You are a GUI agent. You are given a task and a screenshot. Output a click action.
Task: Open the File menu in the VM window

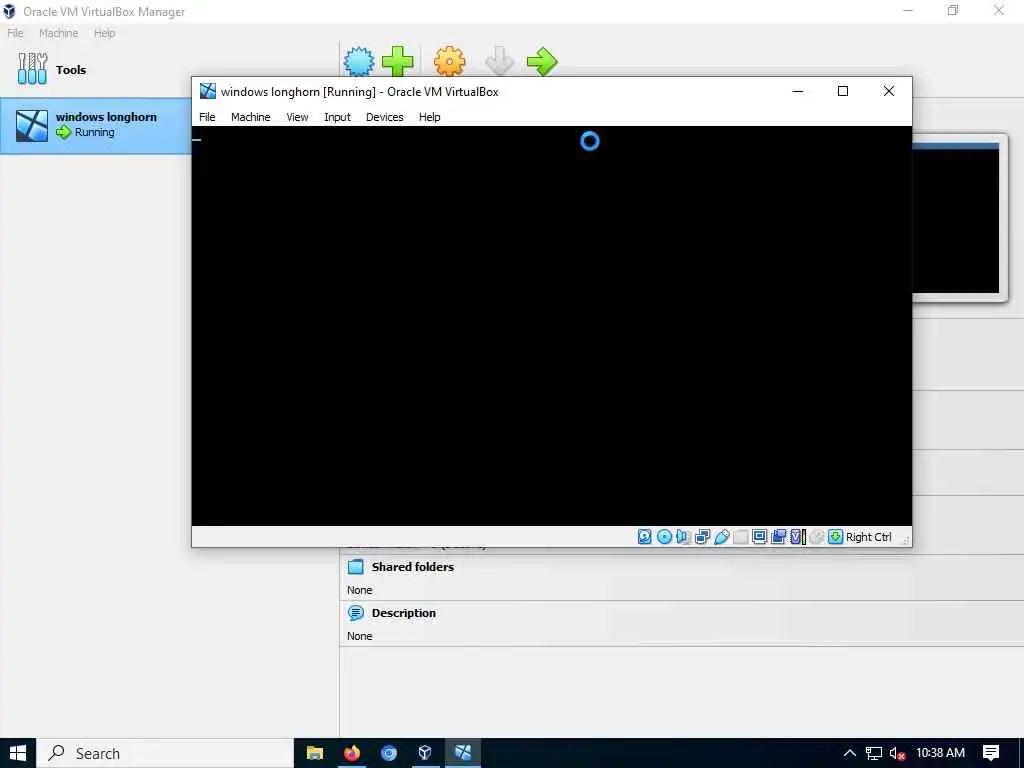pos(207,117)
